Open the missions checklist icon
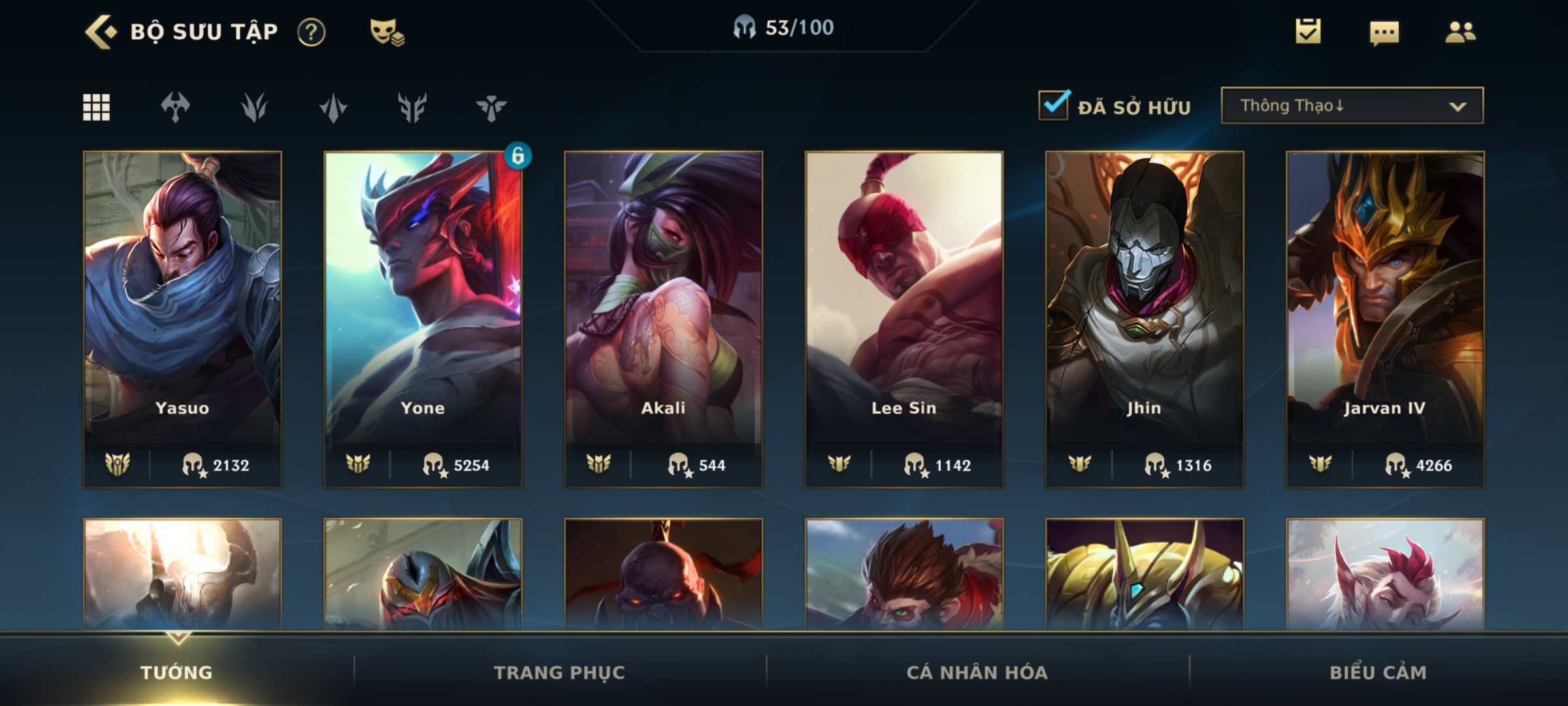 1308,31
